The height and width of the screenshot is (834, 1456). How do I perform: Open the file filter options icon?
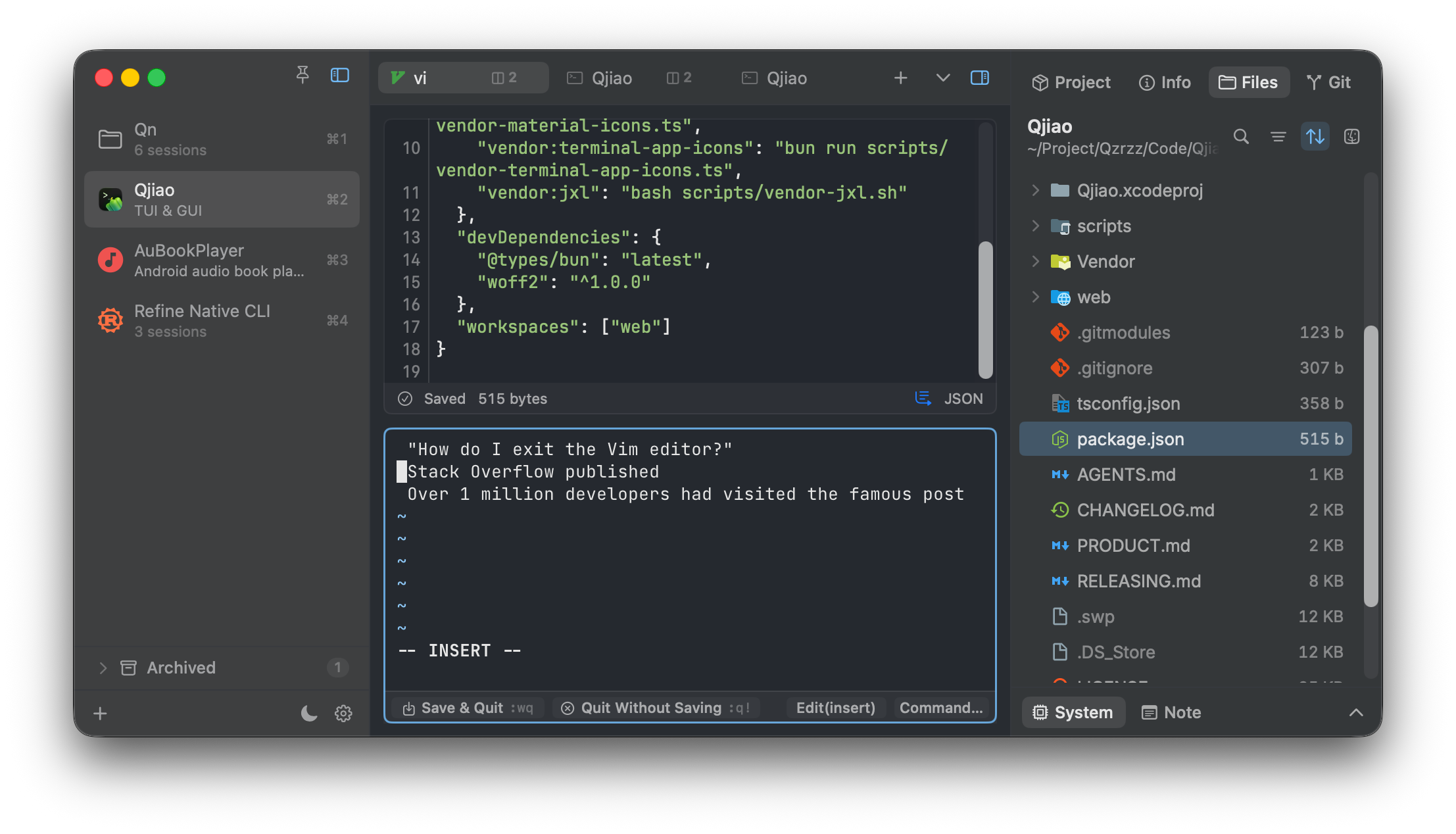pyautogui.click(x=1278, y=136)
